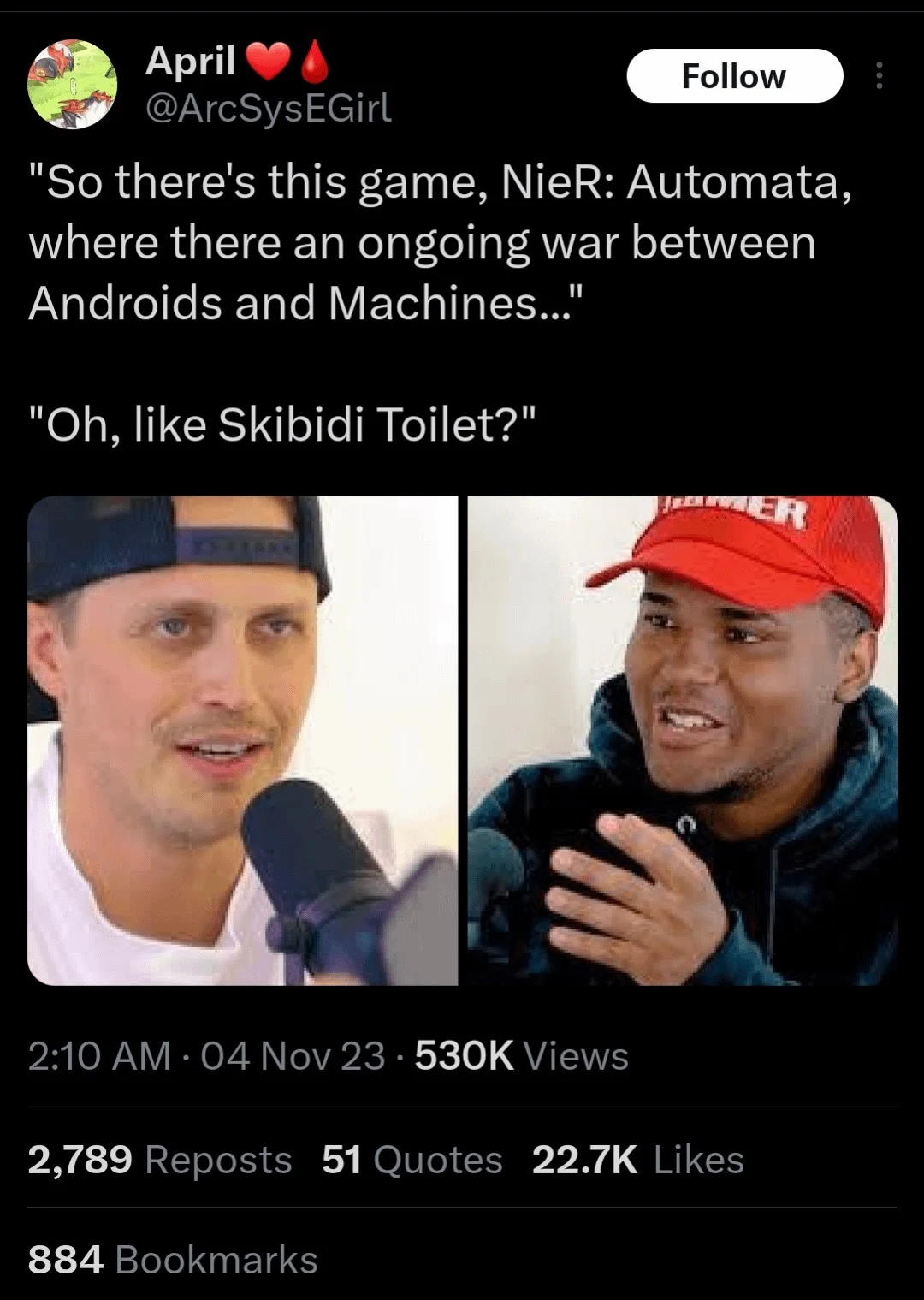924x1300 pixels.
Task: Open the three-dot more options menu
Action: click(877, 77)
